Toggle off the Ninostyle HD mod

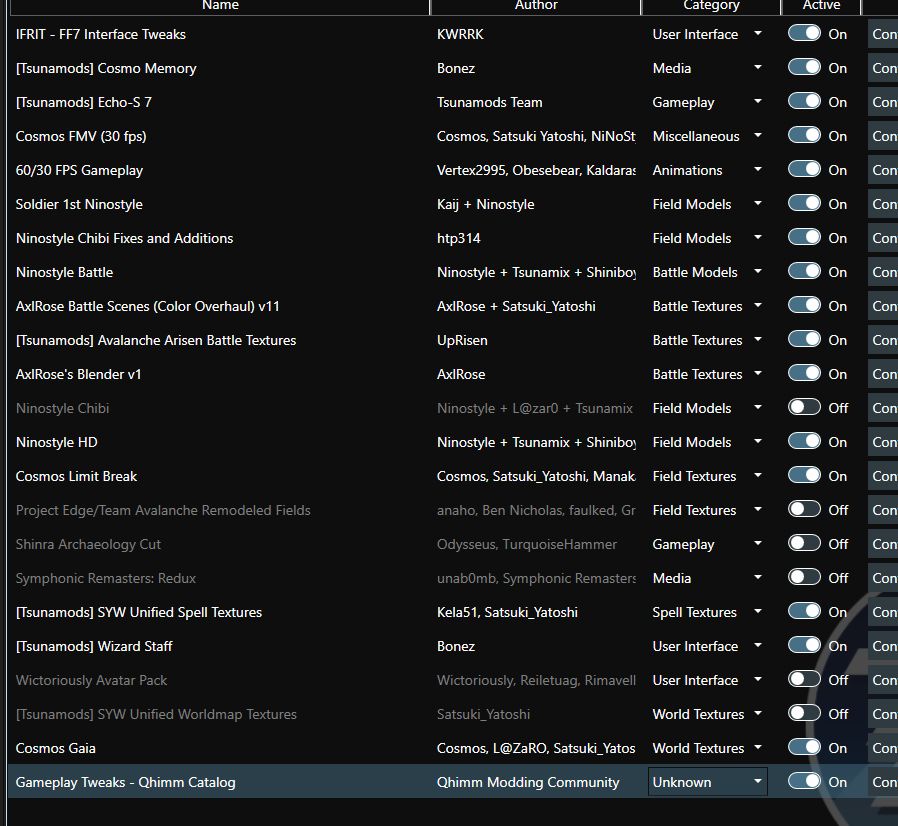804,441
